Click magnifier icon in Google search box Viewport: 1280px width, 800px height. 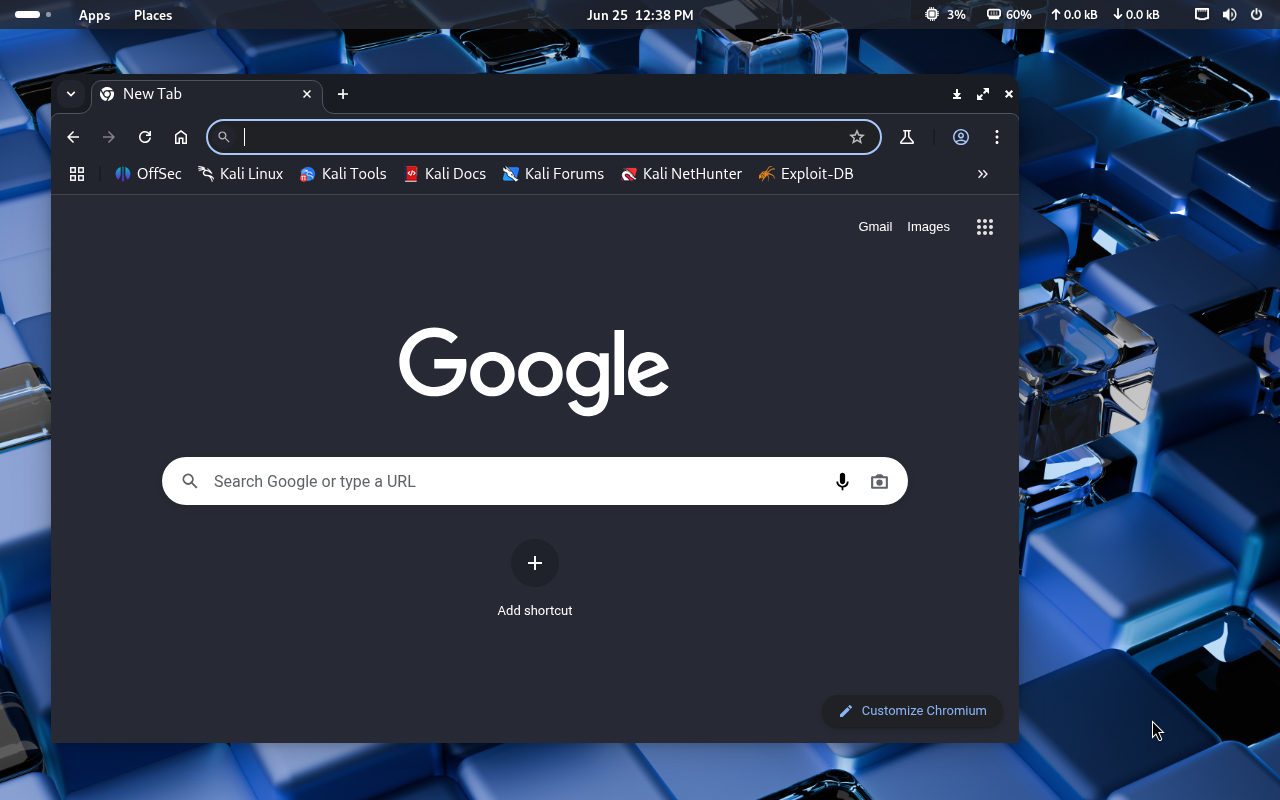190,481
